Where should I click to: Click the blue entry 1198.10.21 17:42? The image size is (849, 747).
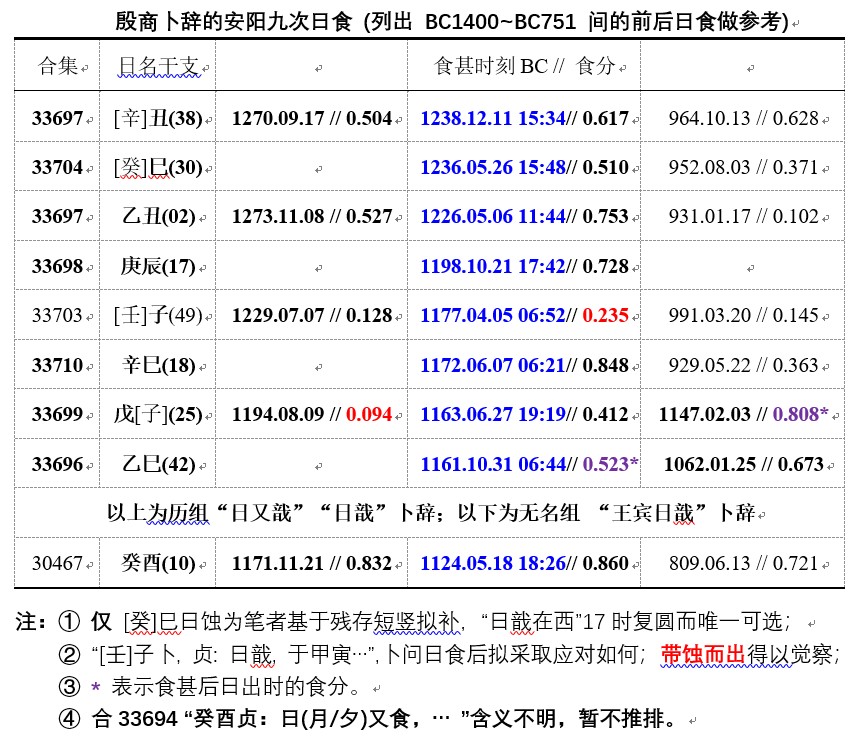(492, 266)
